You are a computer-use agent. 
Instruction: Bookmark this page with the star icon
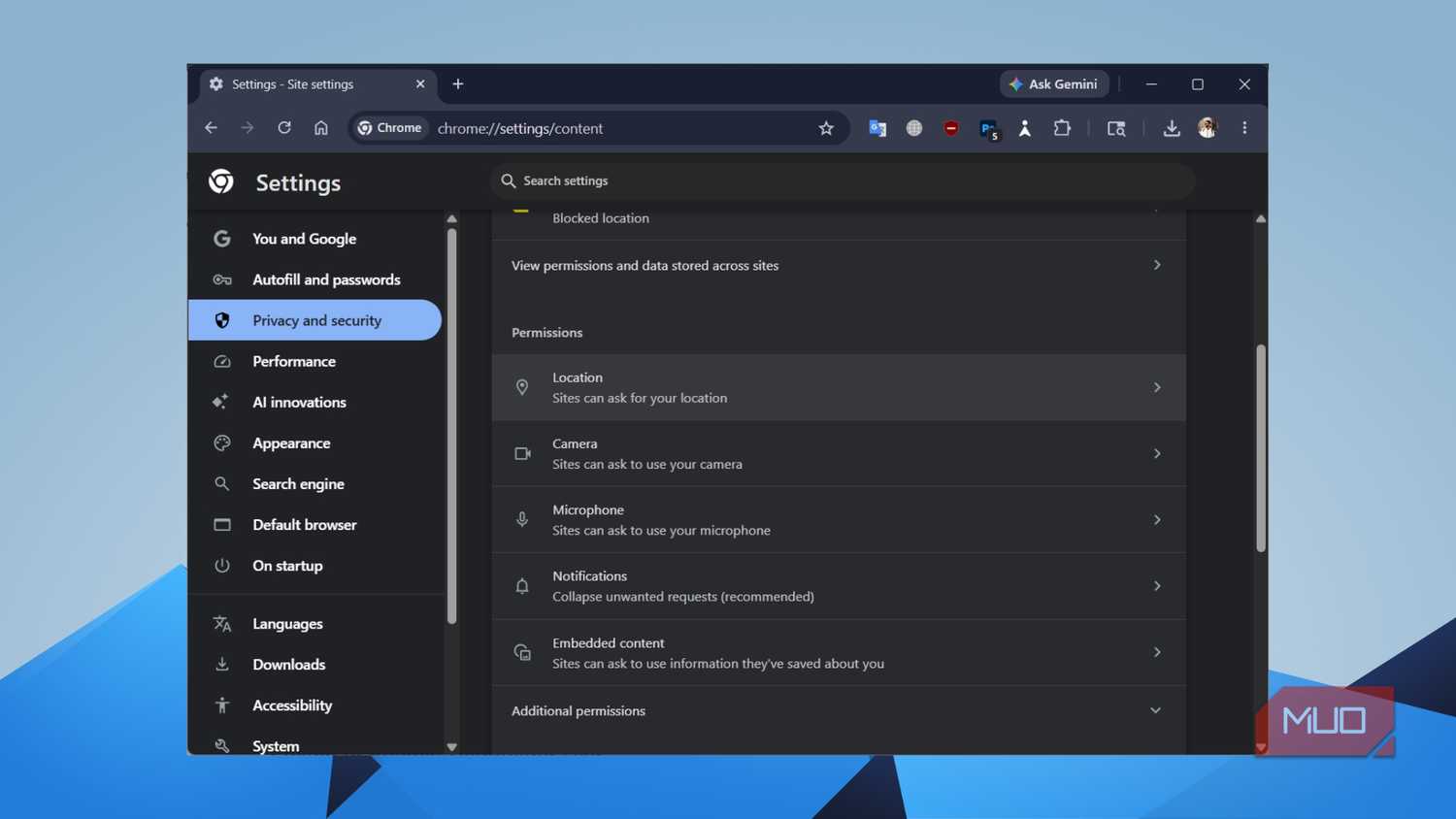tap(826, 128)
